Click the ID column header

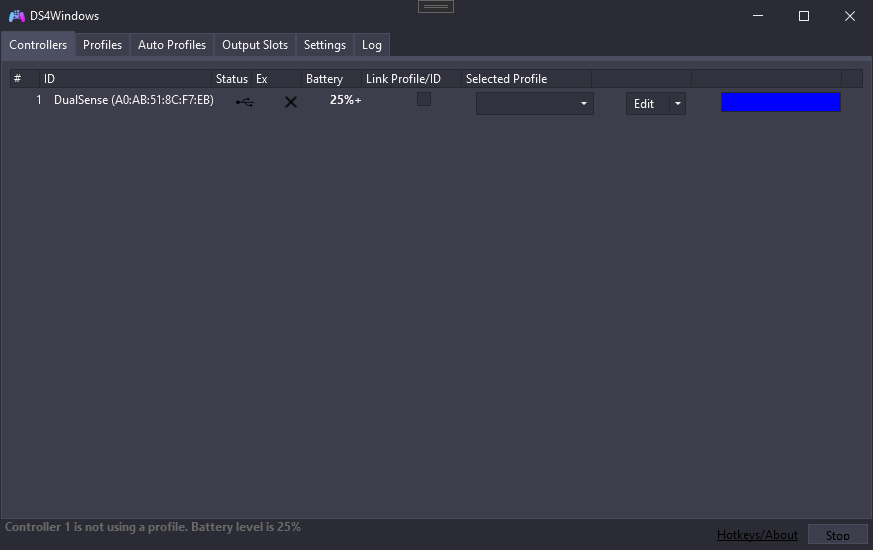(126, 78)
